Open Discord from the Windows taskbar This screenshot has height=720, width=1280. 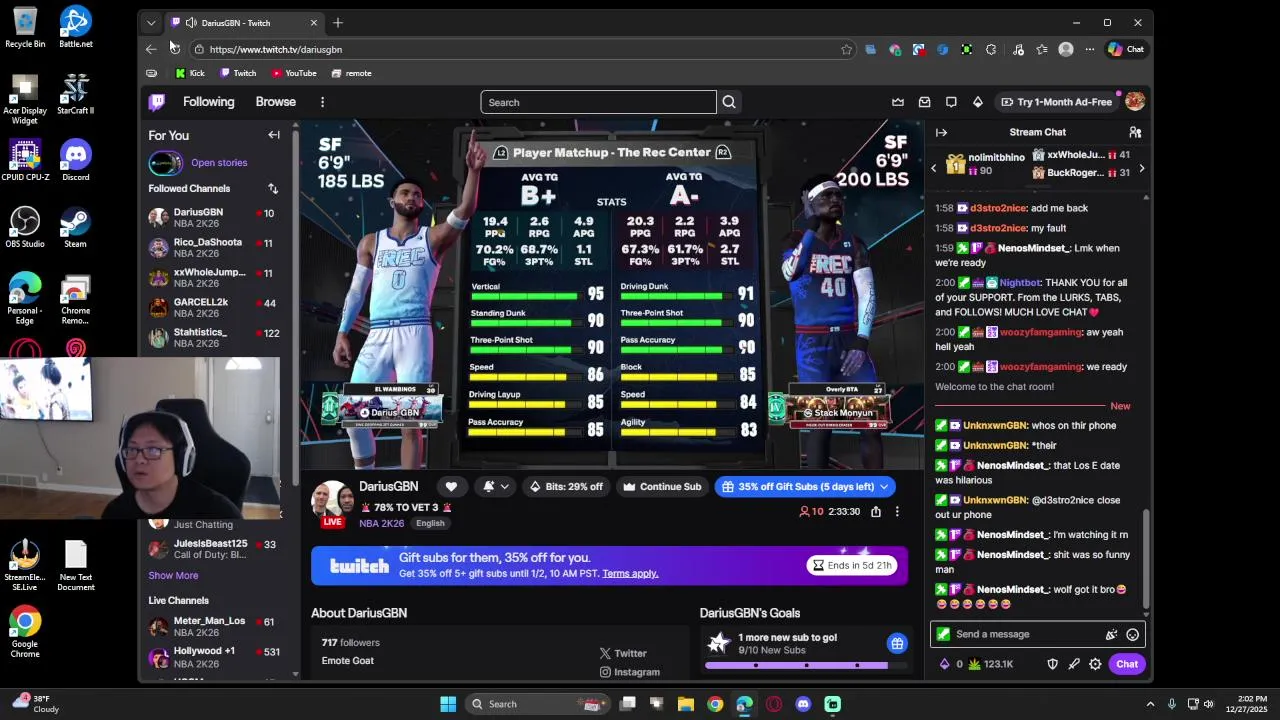click(x=803, y=704)
